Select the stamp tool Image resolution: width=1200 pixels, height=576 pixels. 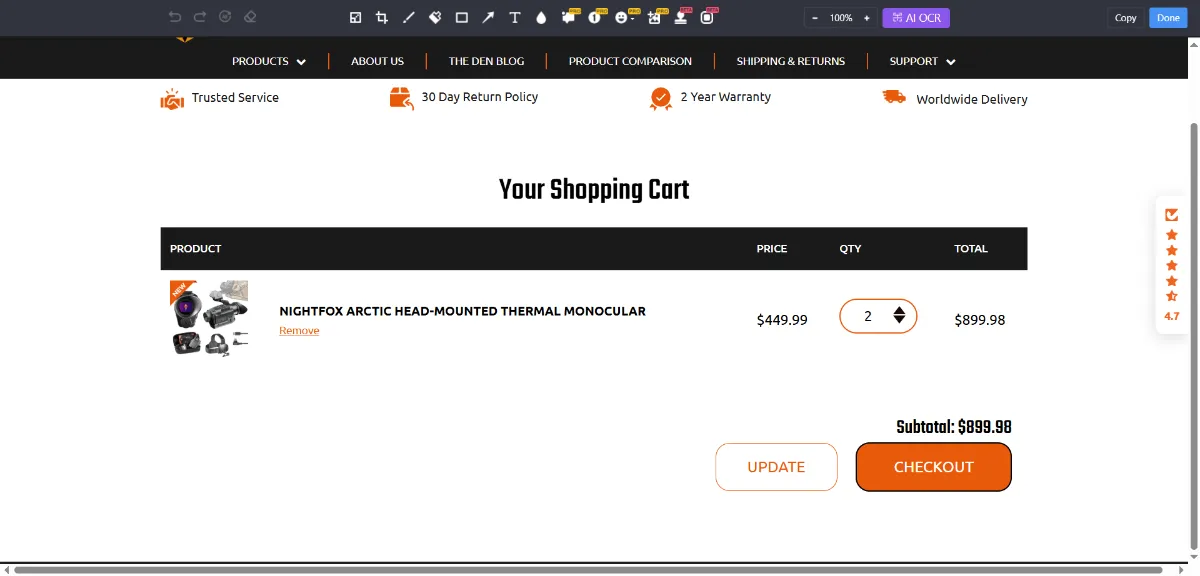[680, 17]
